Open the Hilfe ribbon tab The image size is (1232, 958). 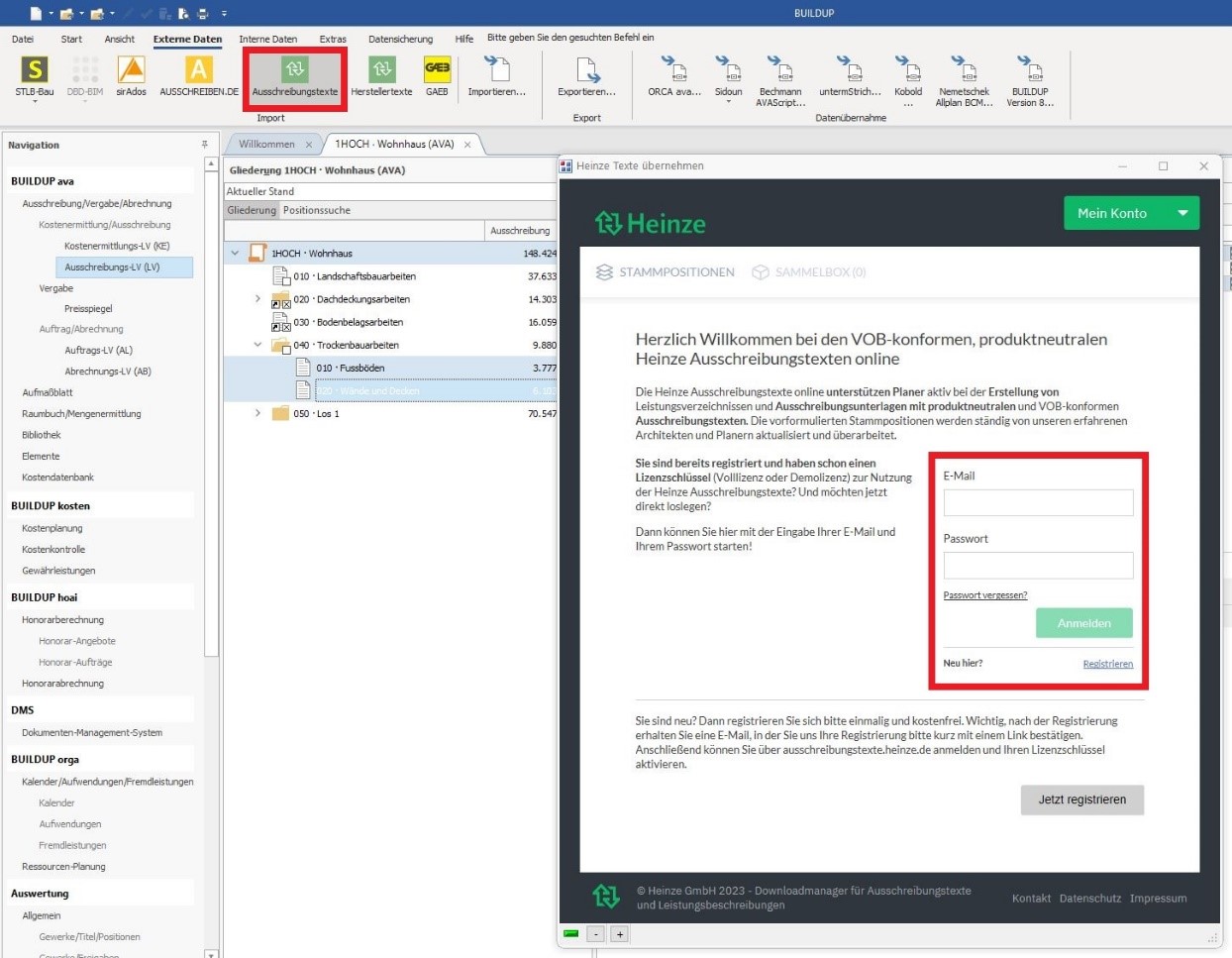464,40
